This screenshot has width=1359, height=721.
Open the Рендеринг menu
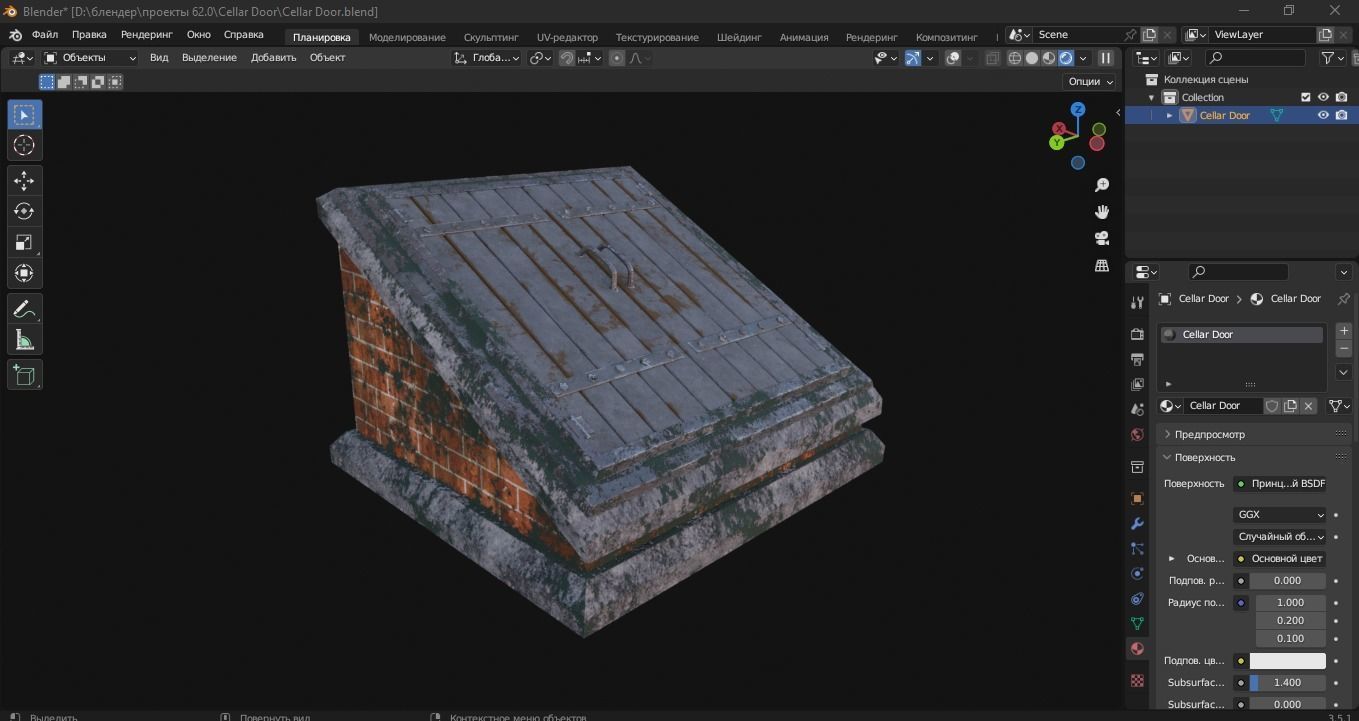[147, 34]
